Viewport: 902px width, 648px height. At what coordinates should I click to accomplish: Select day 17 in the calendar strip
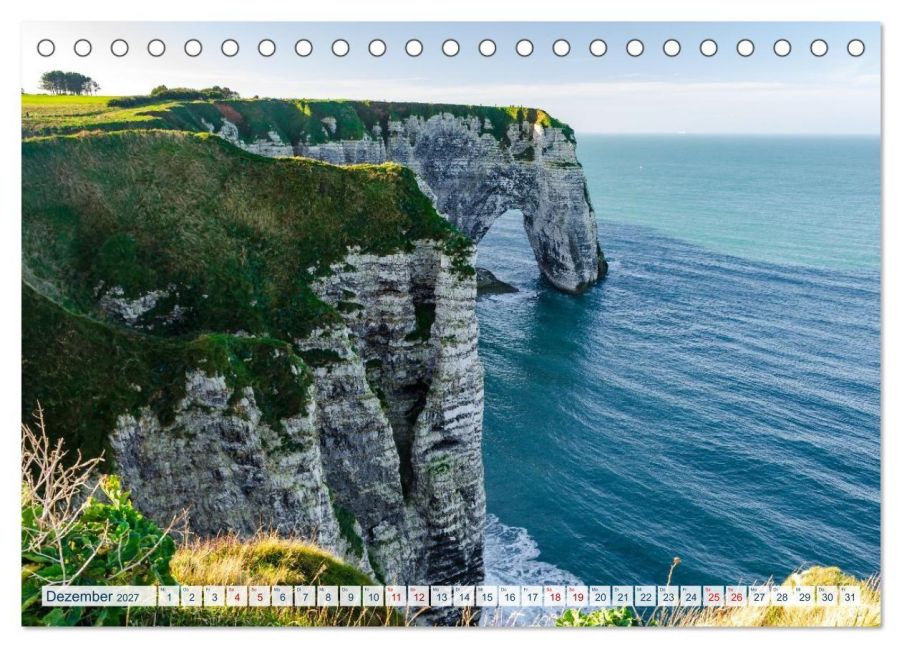tap(532, 597)
